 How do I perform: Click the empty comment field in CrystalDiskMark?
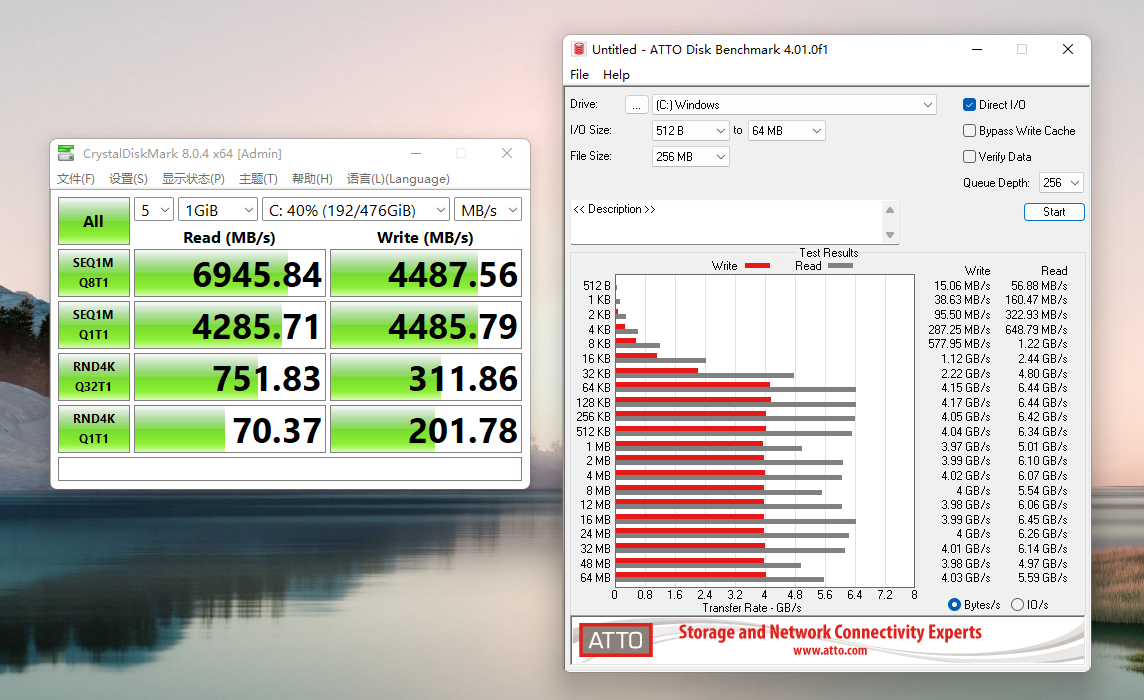290,469
